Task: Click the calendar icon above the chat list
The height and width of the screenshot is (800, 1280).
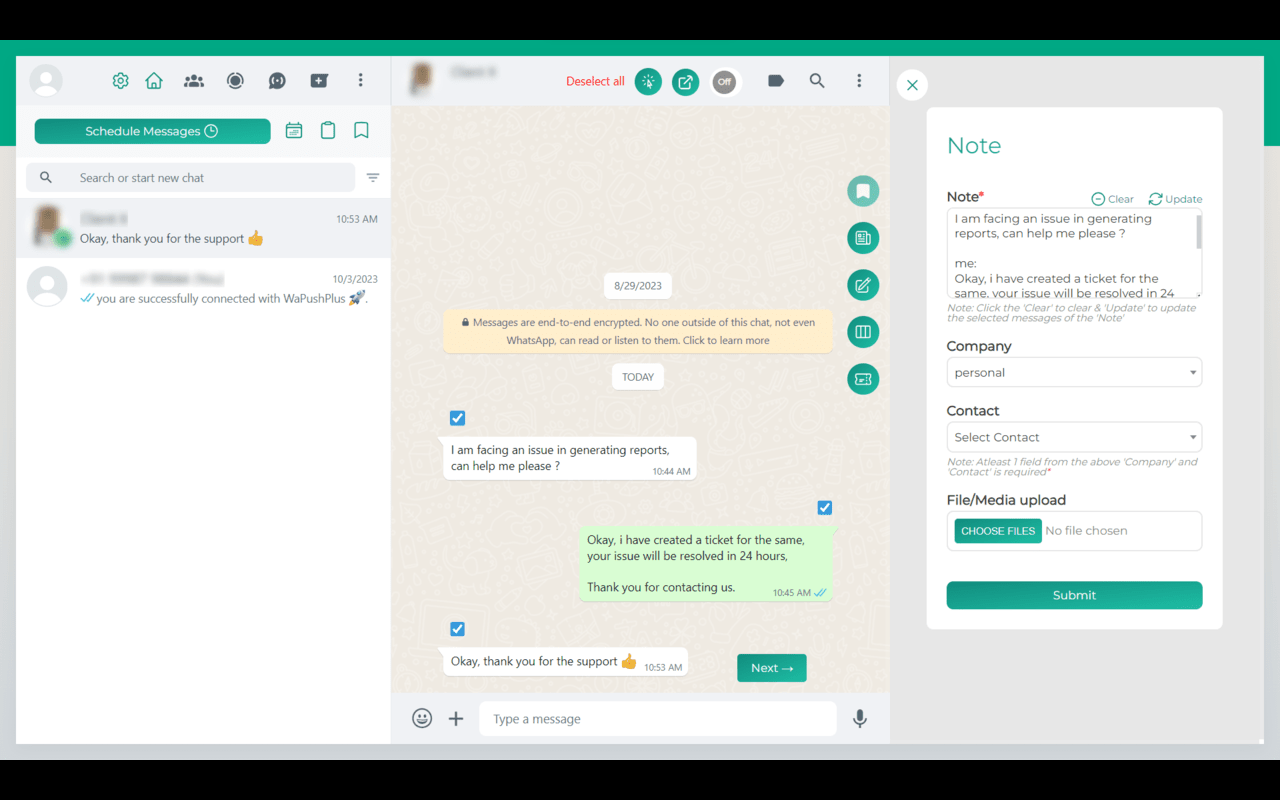Action: click(x=294, y=130)
